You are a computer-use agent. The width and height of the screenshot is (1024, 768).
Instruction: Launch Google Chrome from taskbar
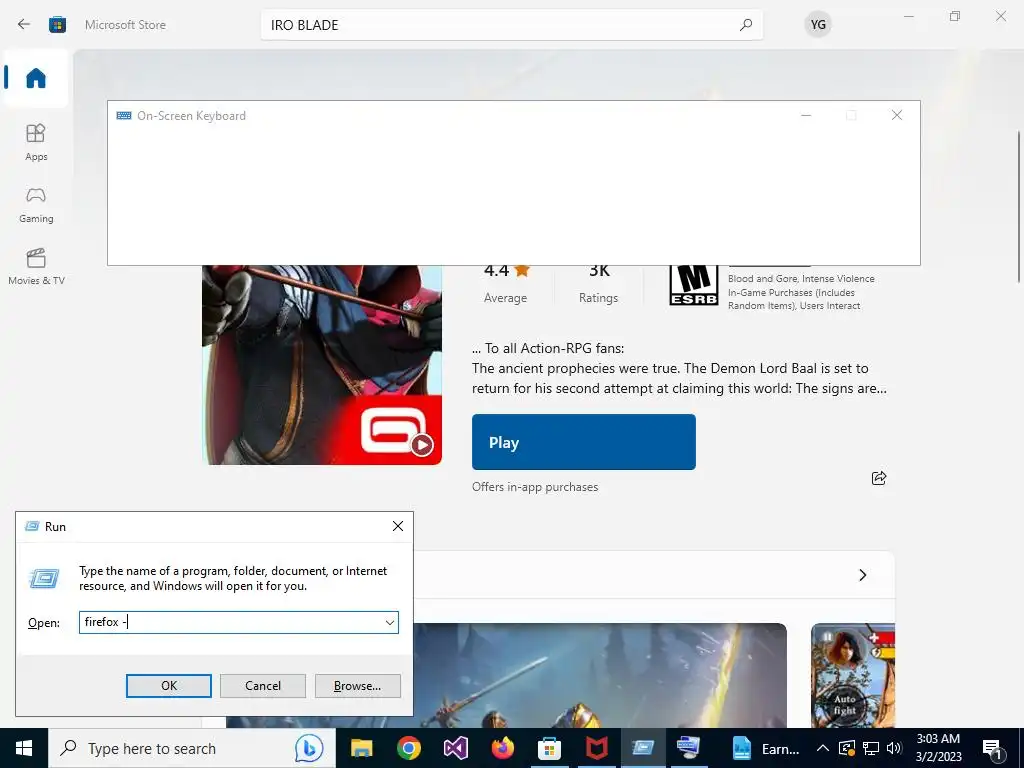tap(409, 748)
